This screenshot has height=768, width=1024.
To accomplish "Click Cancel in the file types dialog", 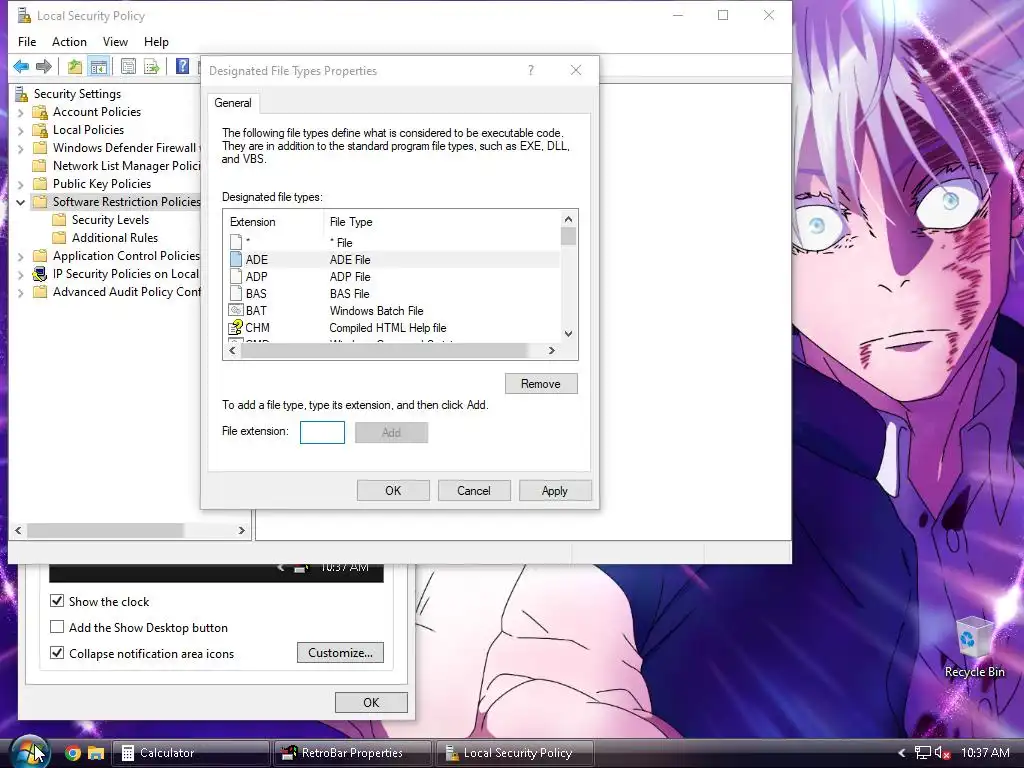I will [473, 490].
